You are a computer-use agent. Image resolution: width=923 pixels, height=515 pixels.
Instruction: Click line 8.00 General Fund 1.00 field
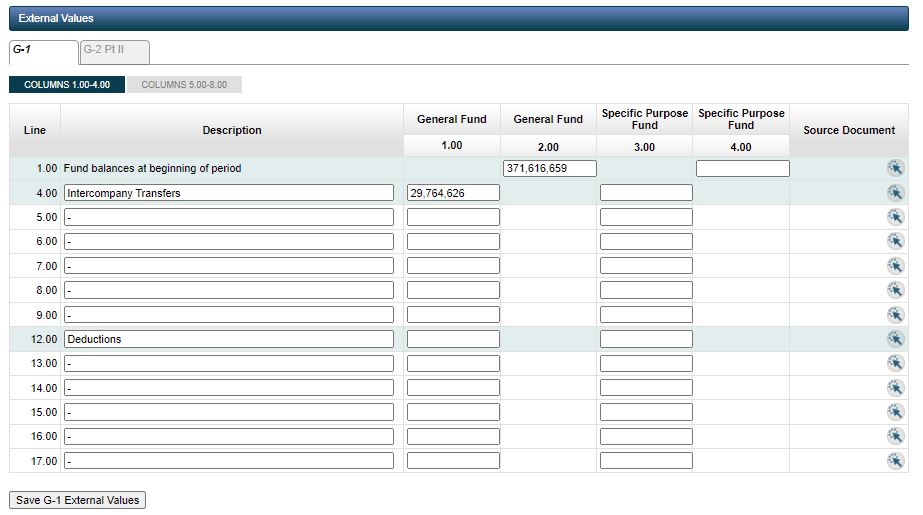point(453,290)
